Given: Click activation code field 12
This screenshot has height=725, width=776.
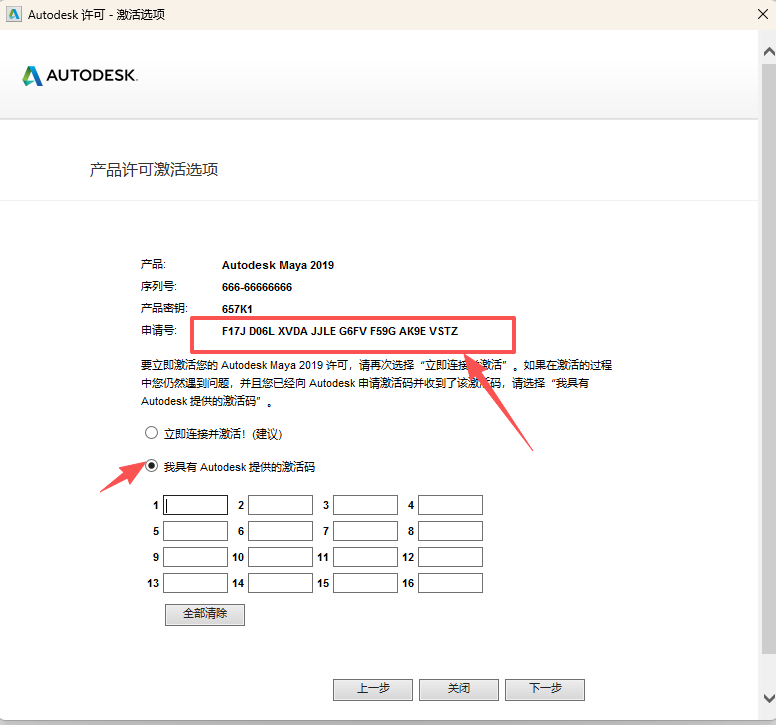Looking at the screenshot, I should click(x=450, y=557).
